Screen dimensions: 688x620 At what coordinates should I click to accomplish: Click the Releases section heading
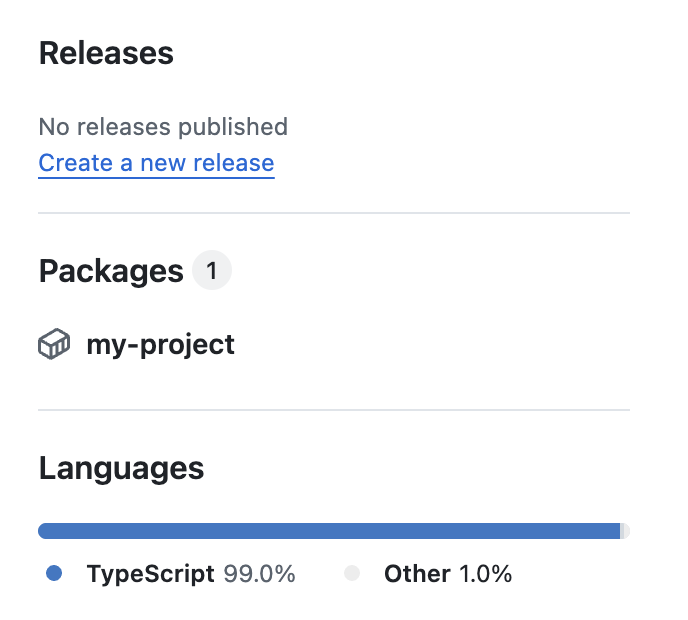(106, 53)
